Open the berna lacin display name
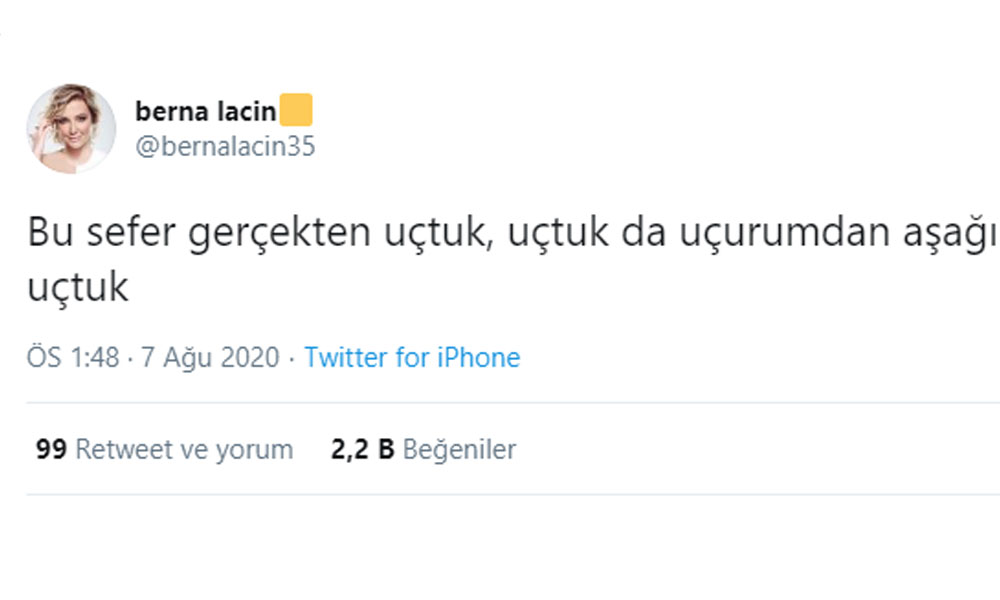The width and height of the screenshot is (1000, 600). point(205,112)
